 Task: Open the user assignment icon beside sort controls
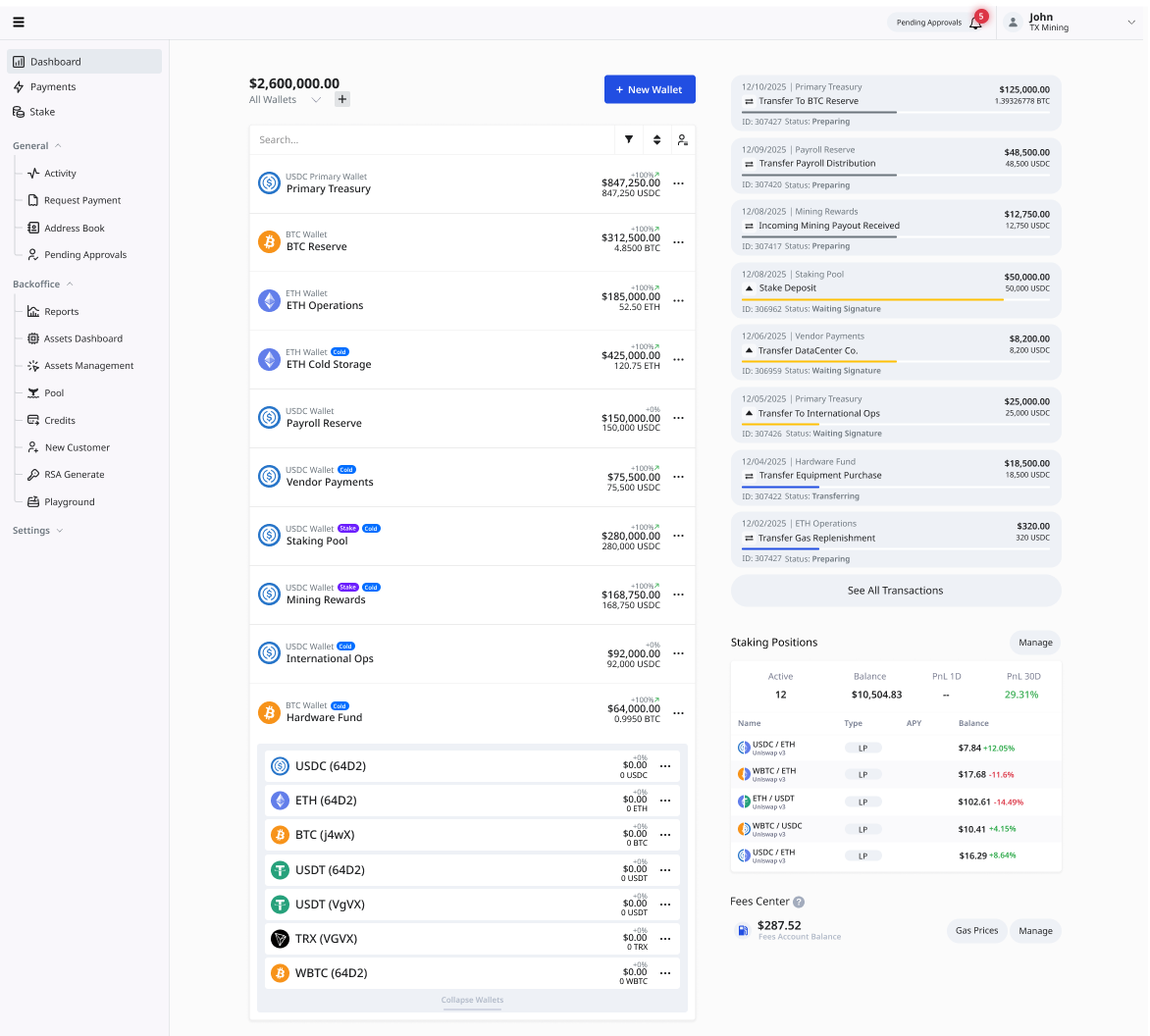point(683,139)
